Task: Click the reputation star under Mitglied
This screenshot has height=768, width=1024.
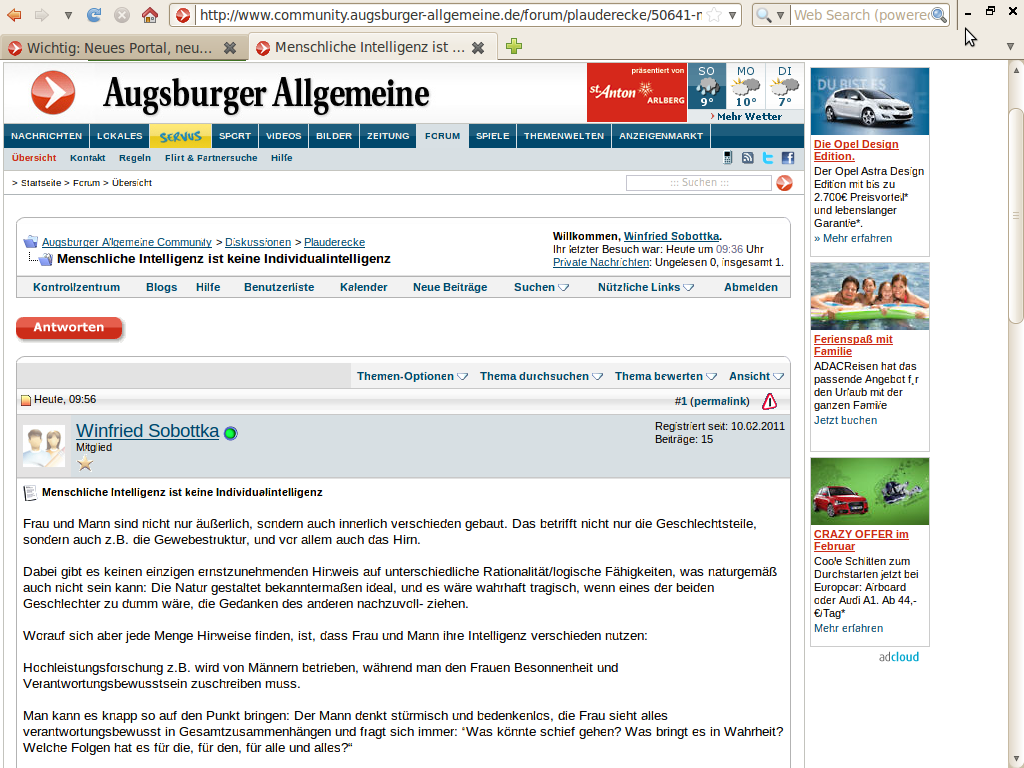Action: point(85,464)
